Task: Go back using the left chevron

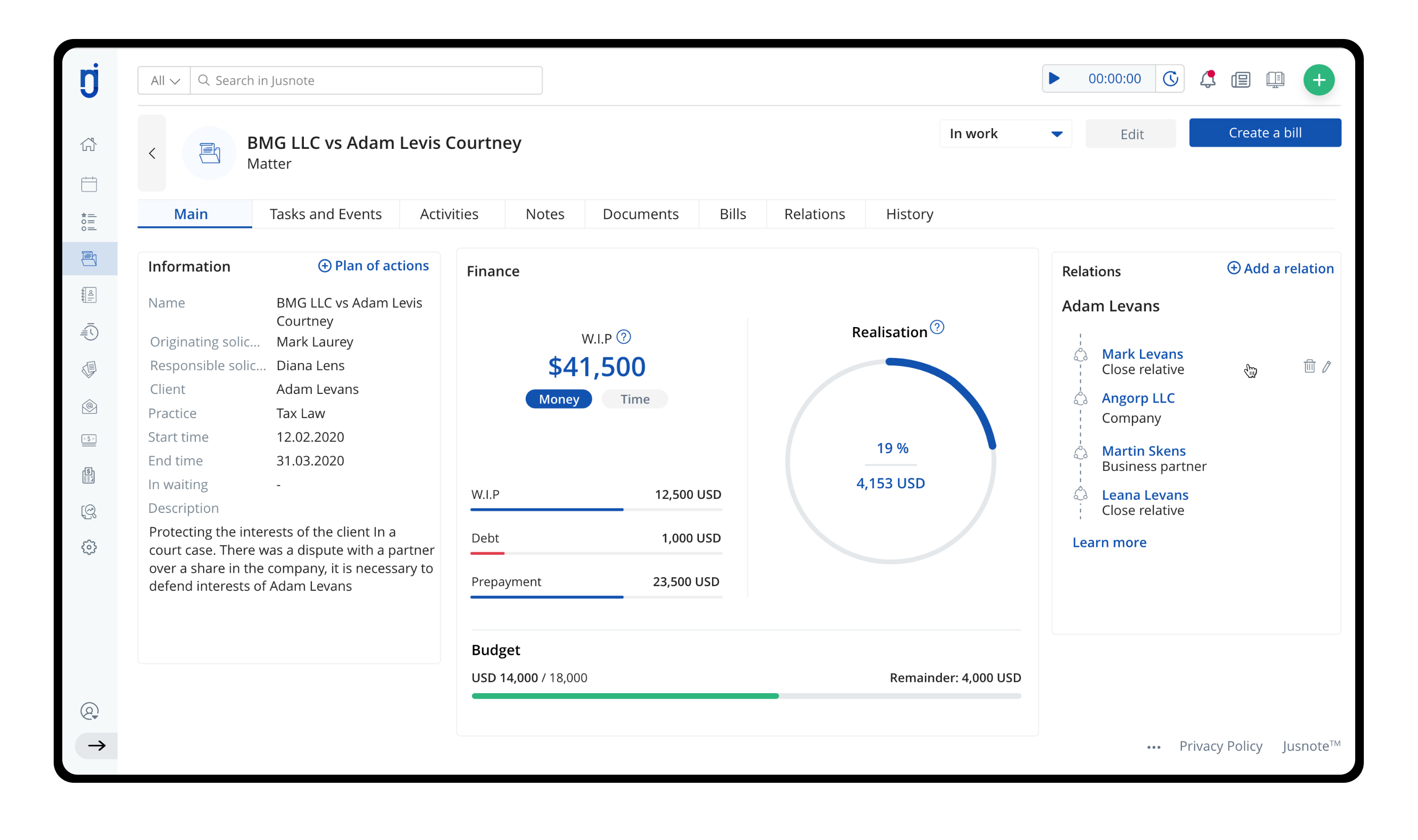Action: click(x=152, y=153)
